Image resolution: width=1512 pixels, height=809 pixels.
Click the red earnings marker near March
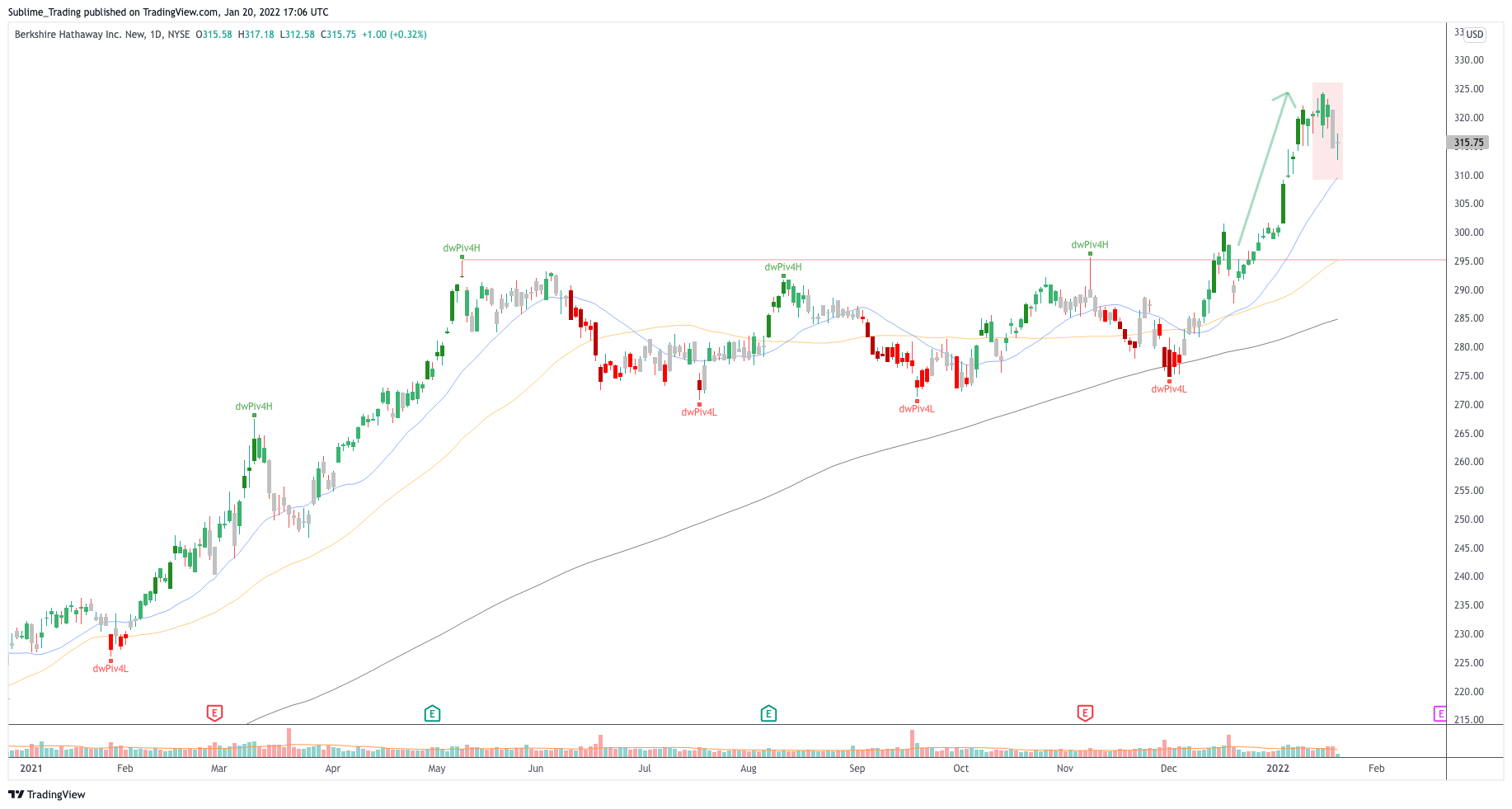click(214, 713)
